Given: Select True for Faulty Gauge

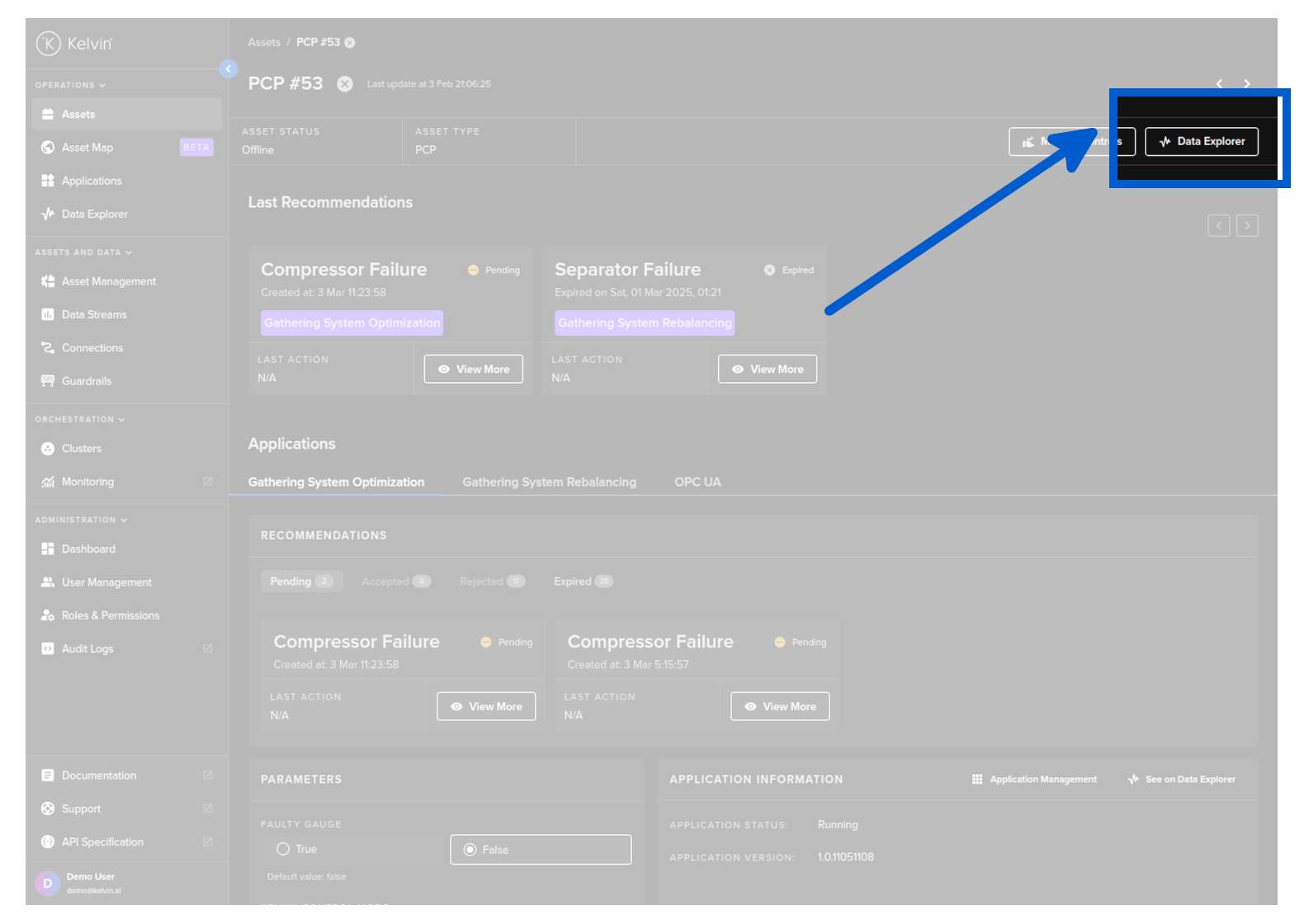Looking at the screenshot, I should pos(284,849).
